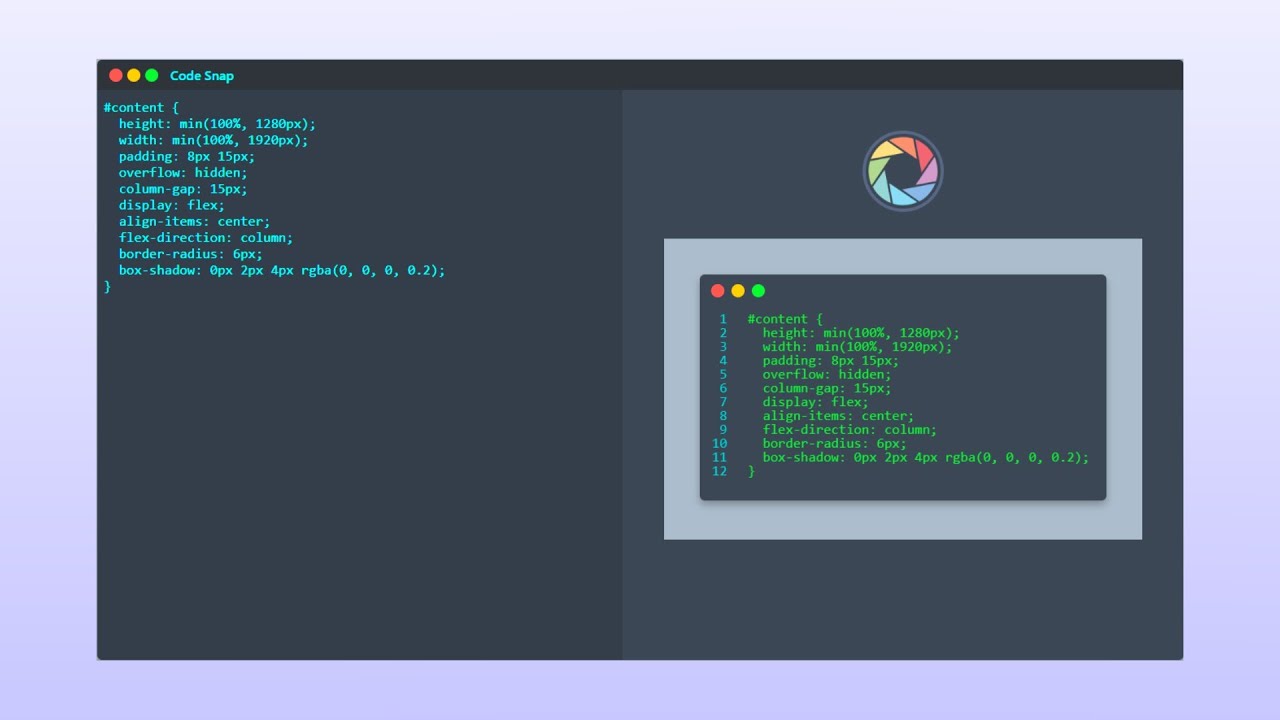Screen dimensions: 1280x720
Task: Click the green closing brace in the preview
Action: pyautogui.click(x=751, y=471)
